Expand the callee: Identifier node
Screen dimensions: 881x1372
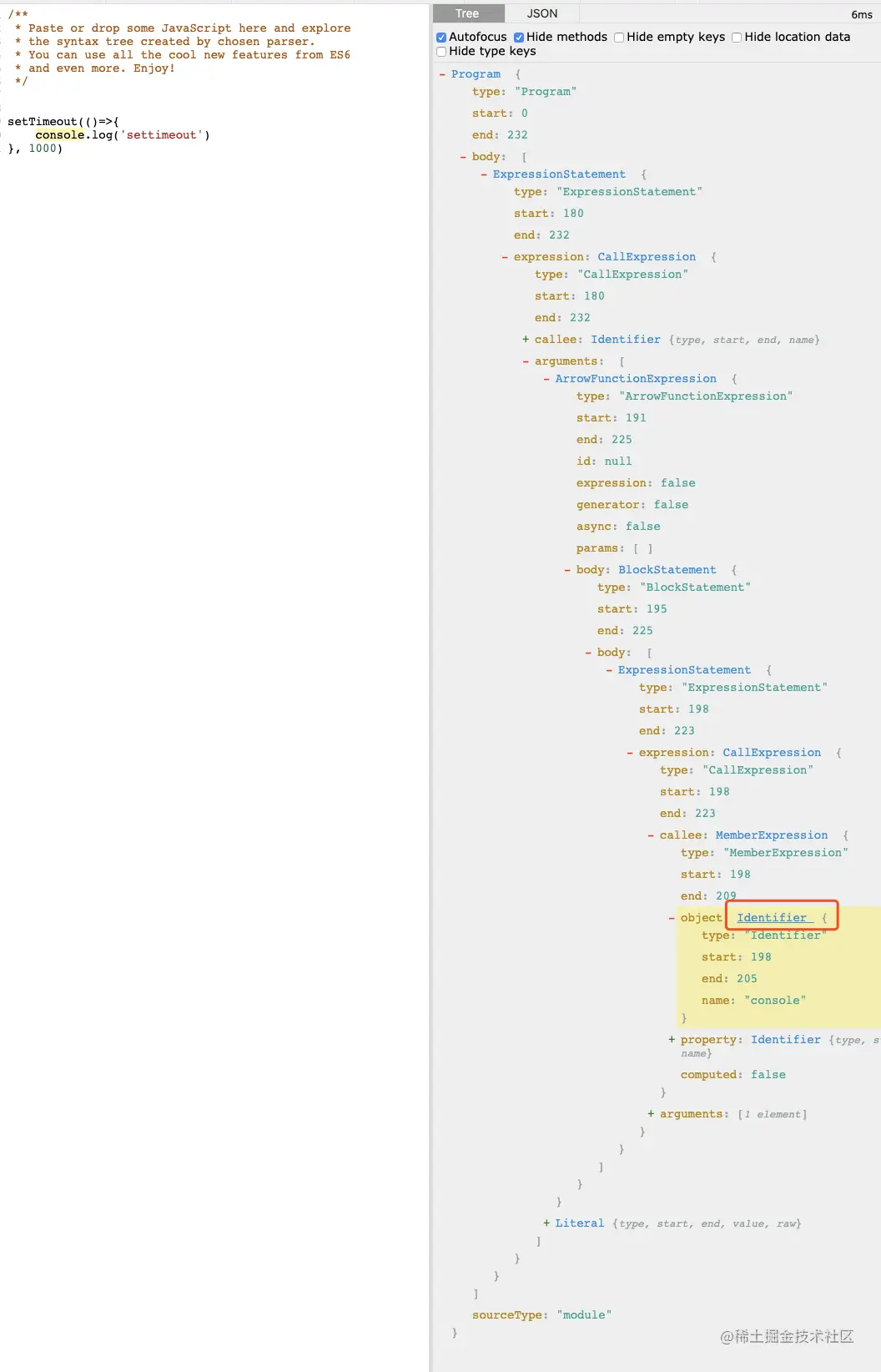coord(526,340)
